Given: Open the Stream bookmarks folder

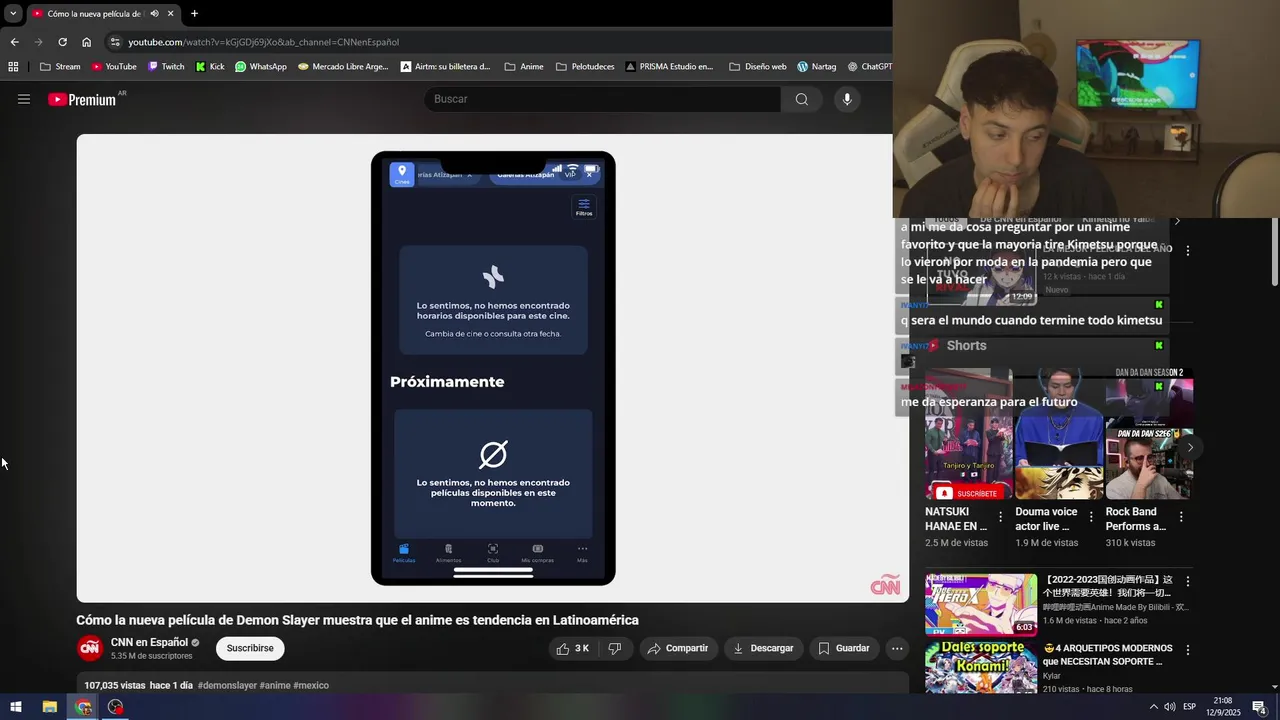Looking at the screenshot, I should pyautogui.click(x=60, y=67).
